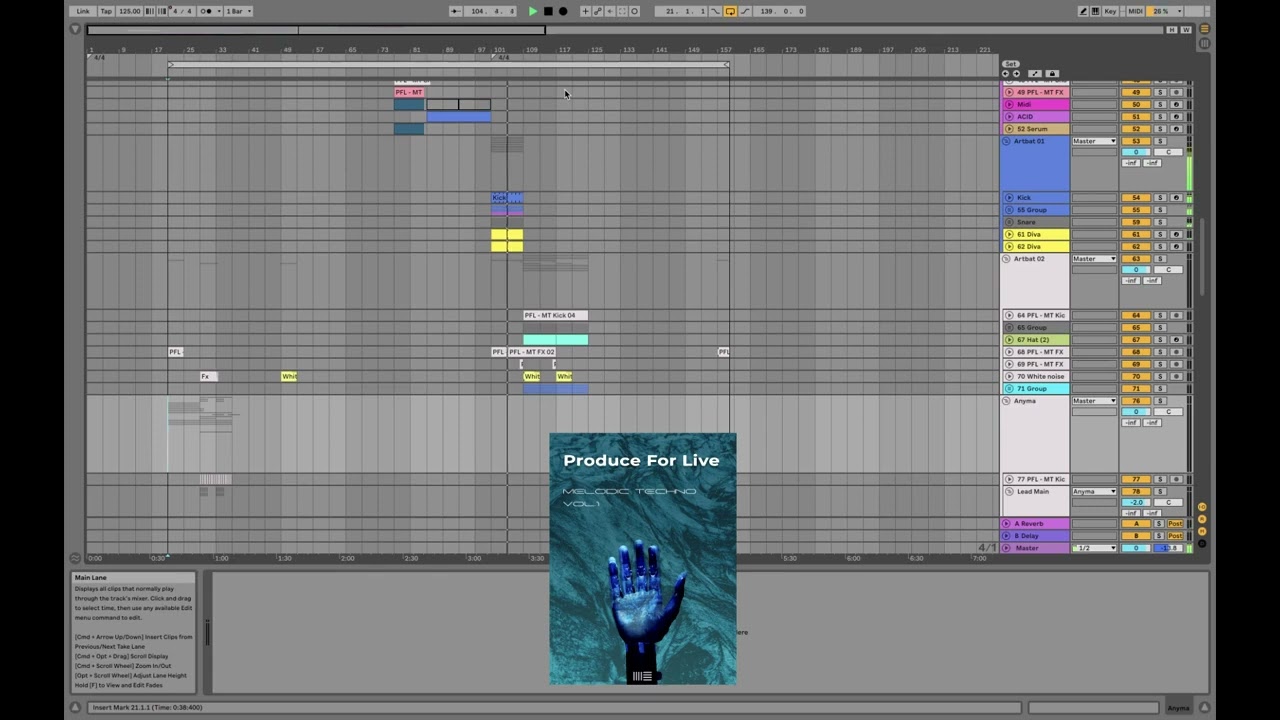This screenshot has height=720, width=1280.
Task: Toggle Draw Mode pencil icon
Action: [x=1083, y=11]
